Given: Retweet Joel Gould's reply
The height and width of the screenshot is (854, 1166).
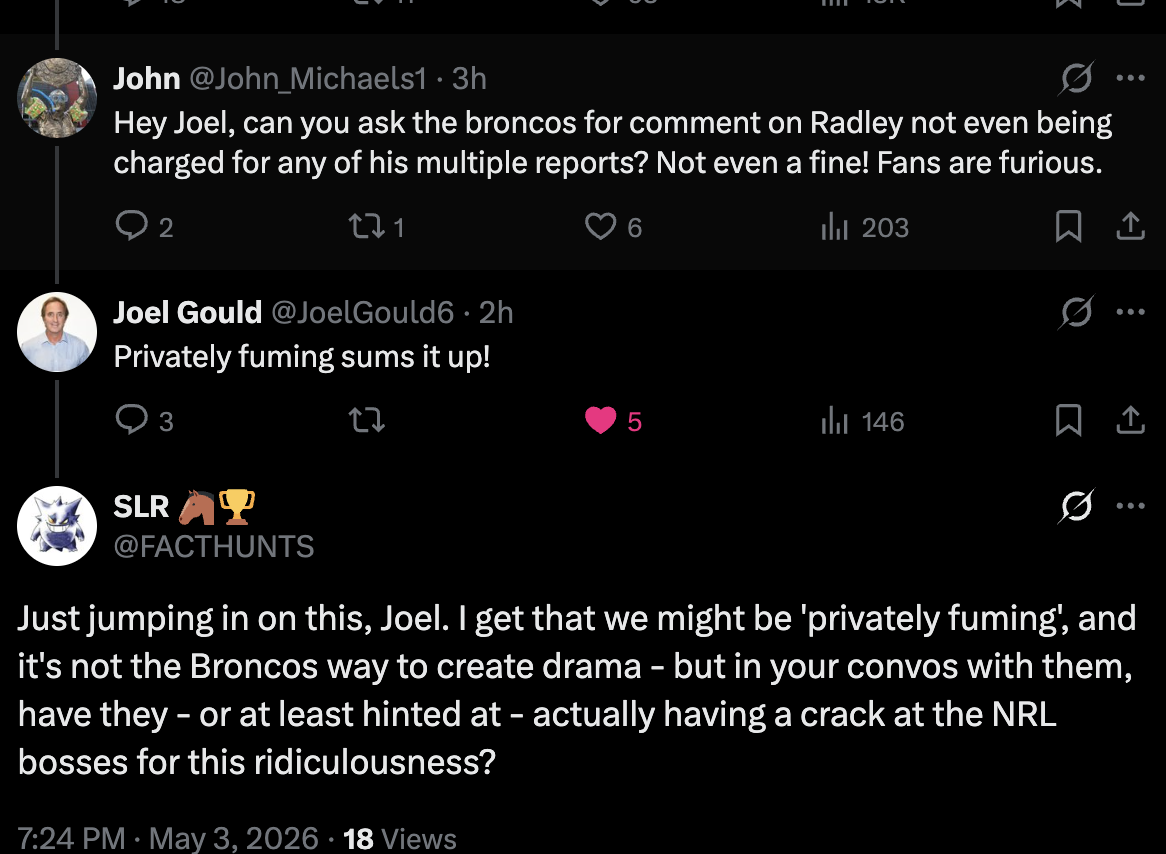Looking at the screenshot, I should [367, 420].
